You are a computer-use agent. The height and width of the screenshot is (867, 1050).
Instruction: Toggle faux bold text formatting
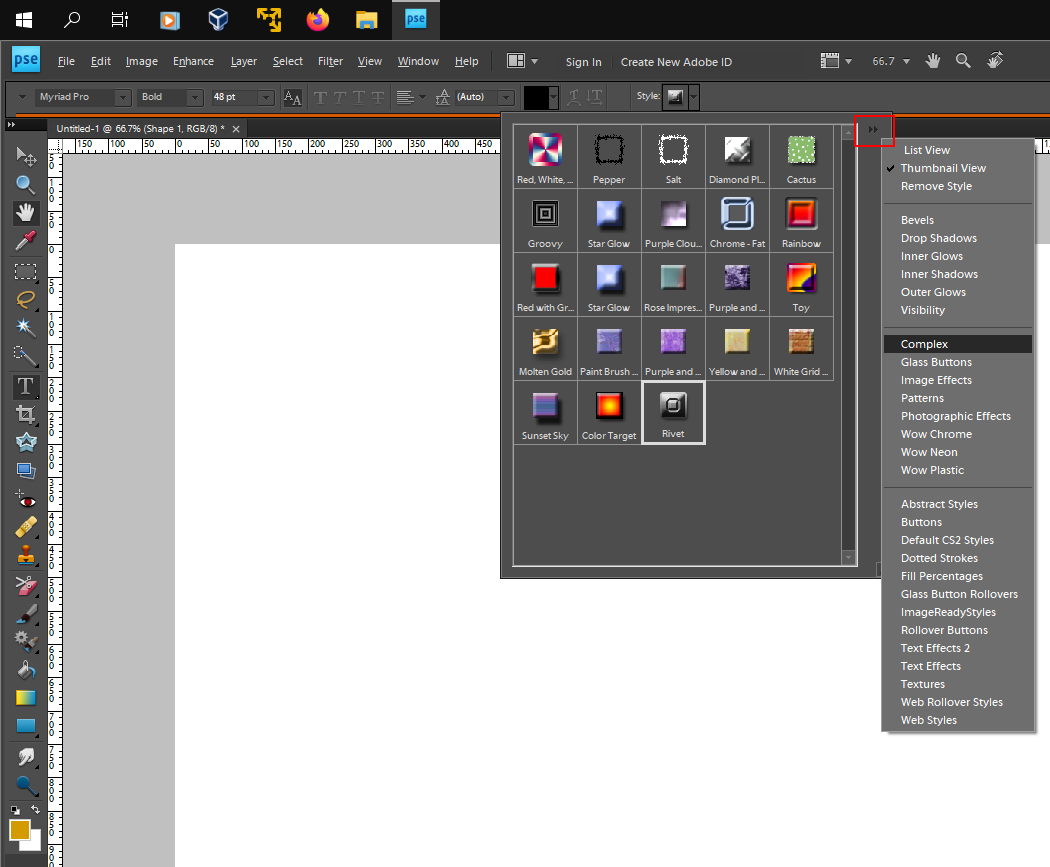[322, 97]
